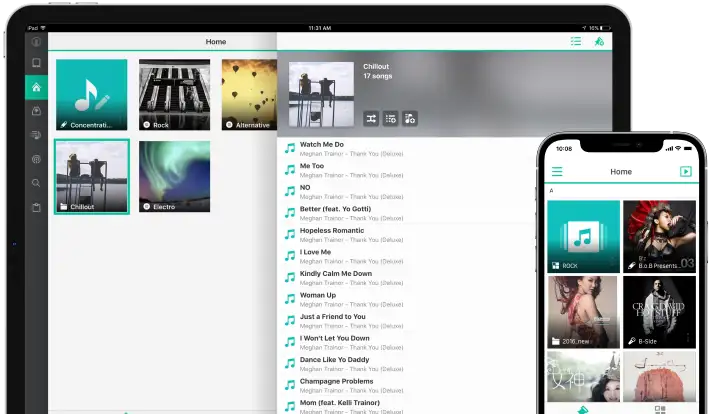Open the Electro playlist tile

tap(175, 176)
